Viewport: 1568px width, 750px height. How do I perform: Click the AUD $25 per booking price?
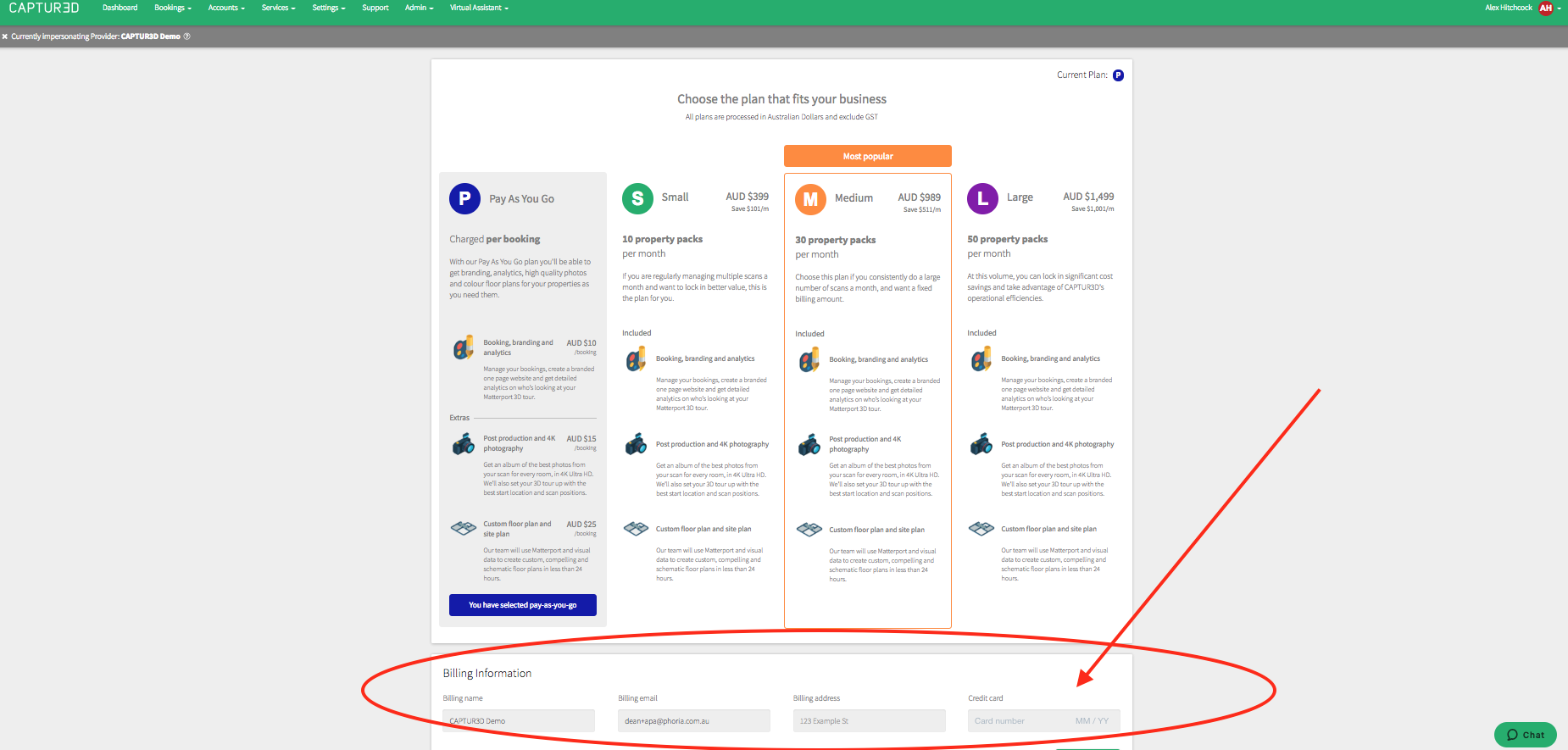click(581, 525)
